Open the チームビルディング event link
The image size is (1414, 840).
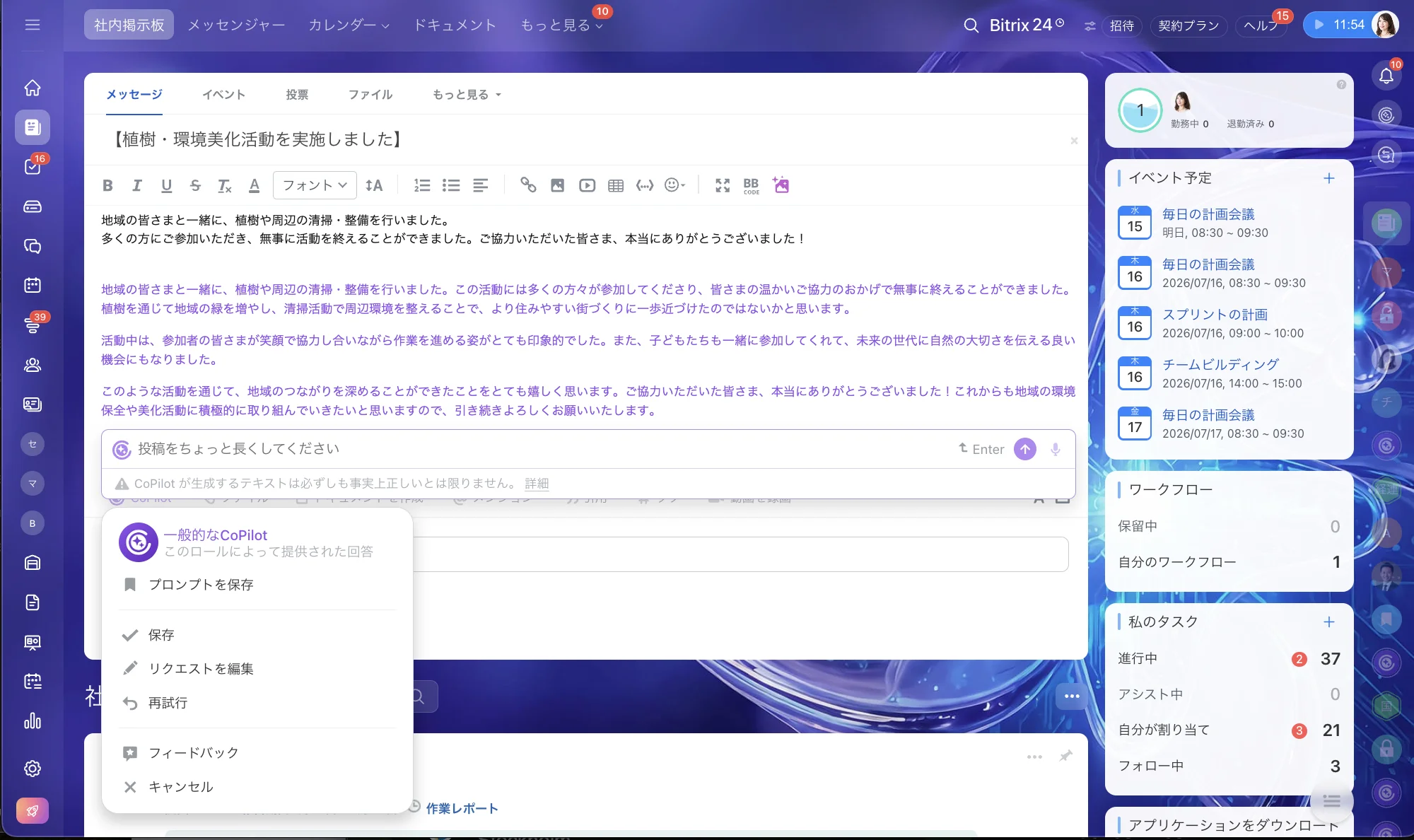[1221, 365]
